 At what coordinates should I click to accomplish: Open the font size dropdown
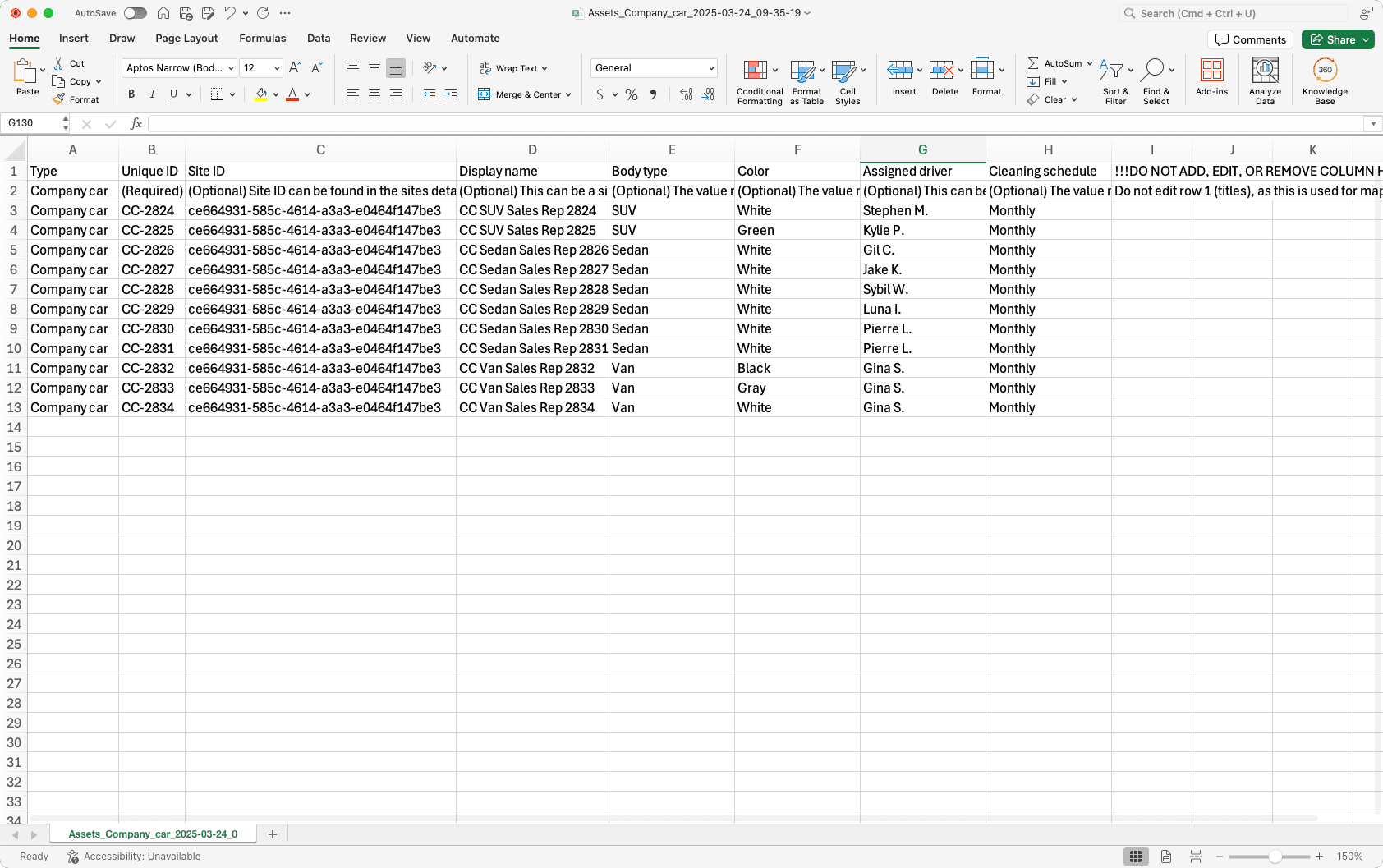click(x=275, y=67)
